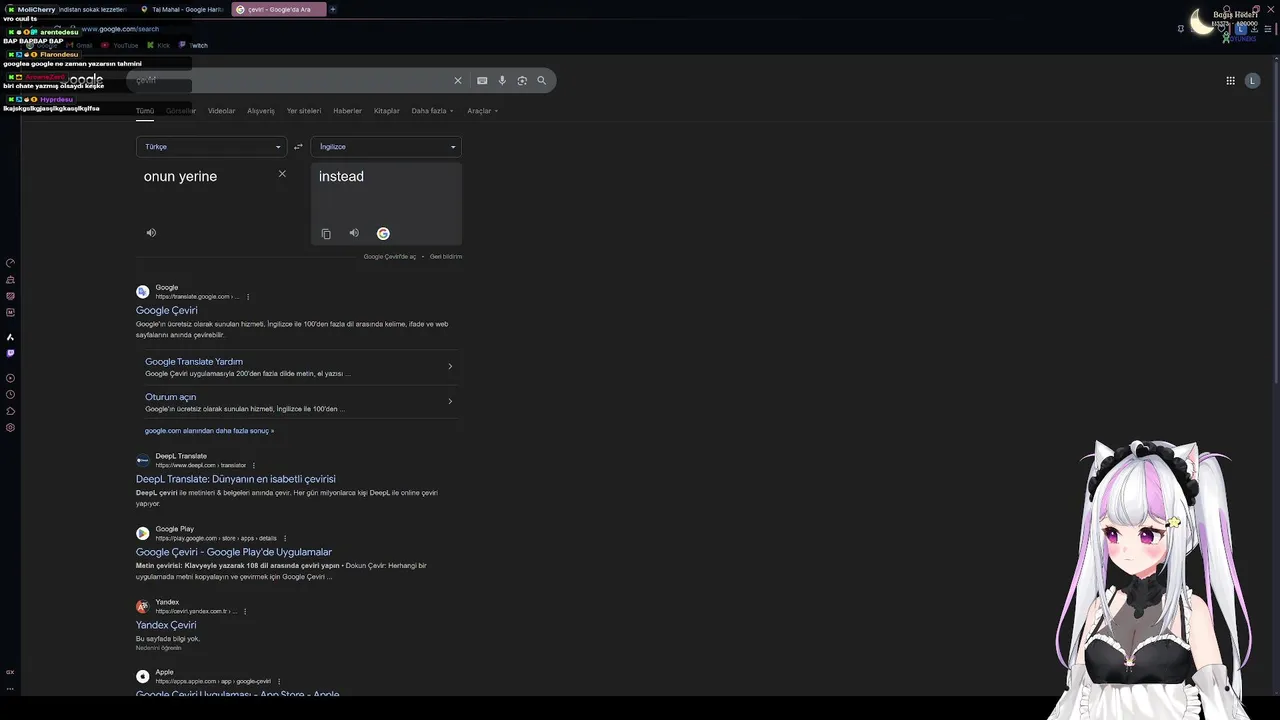Click the magnifier search button
The image size is (1280, 720).
542,80
